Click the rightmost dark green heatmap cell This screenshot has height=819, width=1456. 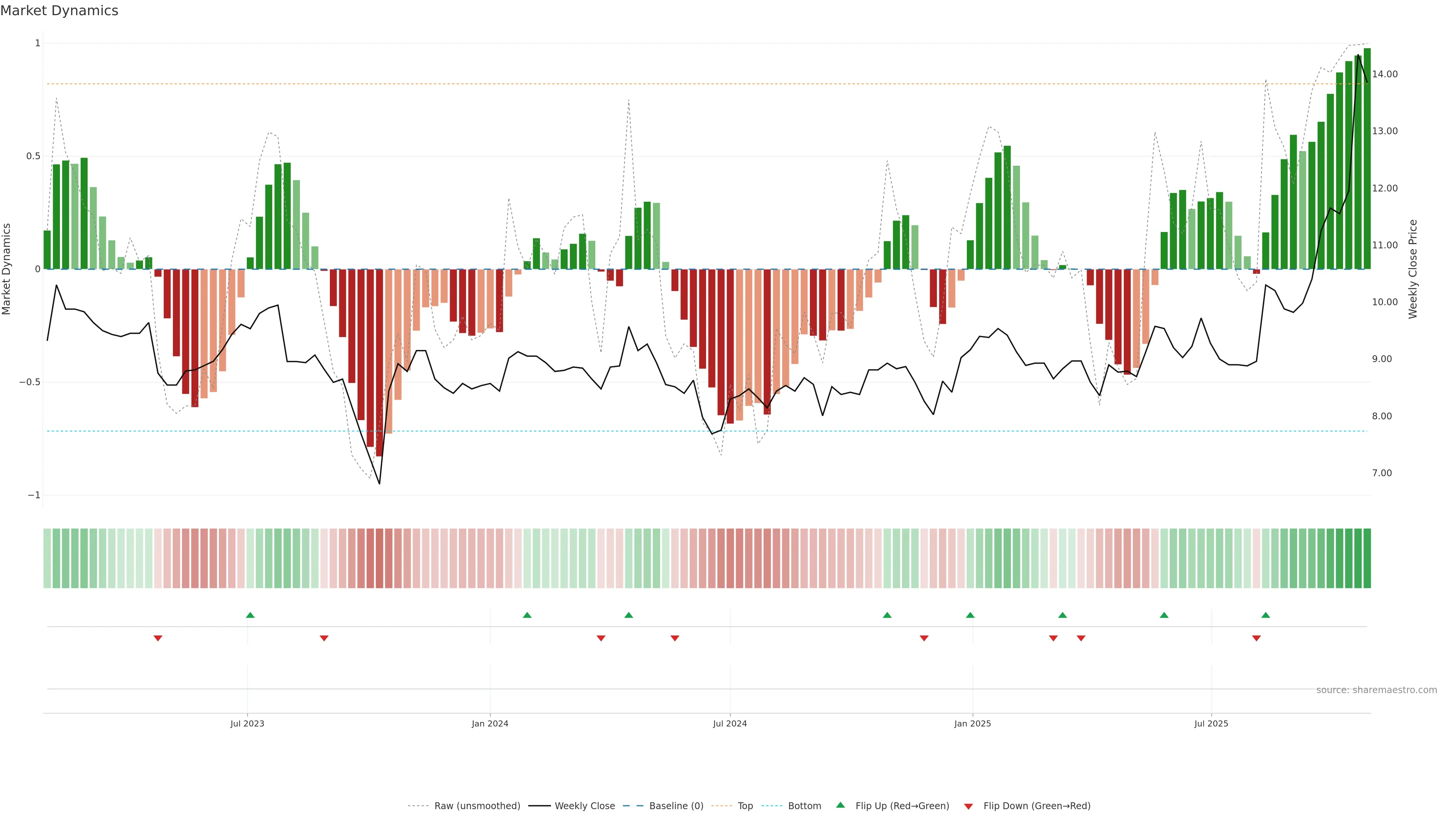click(x=1367, y=559)
